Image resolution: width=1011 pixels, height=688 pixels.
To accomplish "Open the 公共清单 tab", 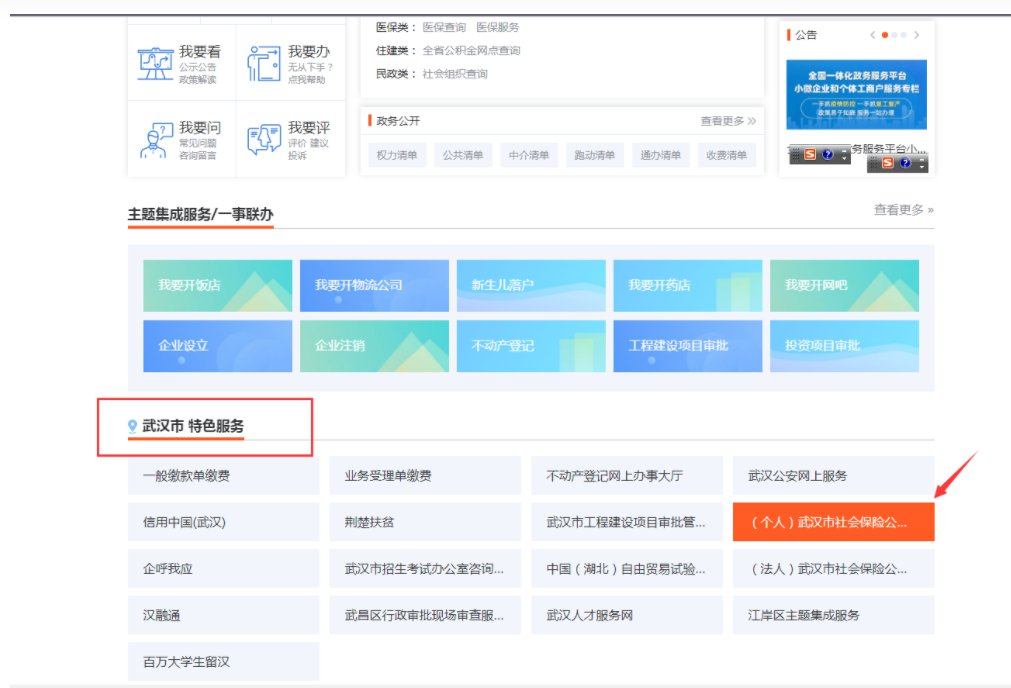I will tap(463, 155).
